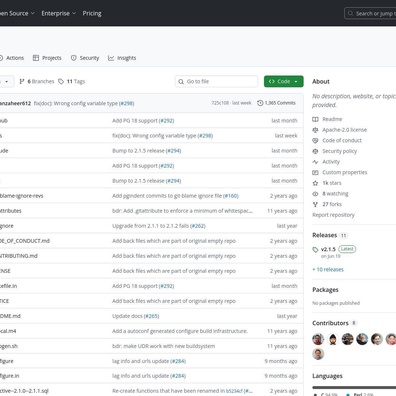Image resolution: width=396 pixels, height=396 pixels.
Task: Click the Activity pulse icon
Action: [315, 162]
